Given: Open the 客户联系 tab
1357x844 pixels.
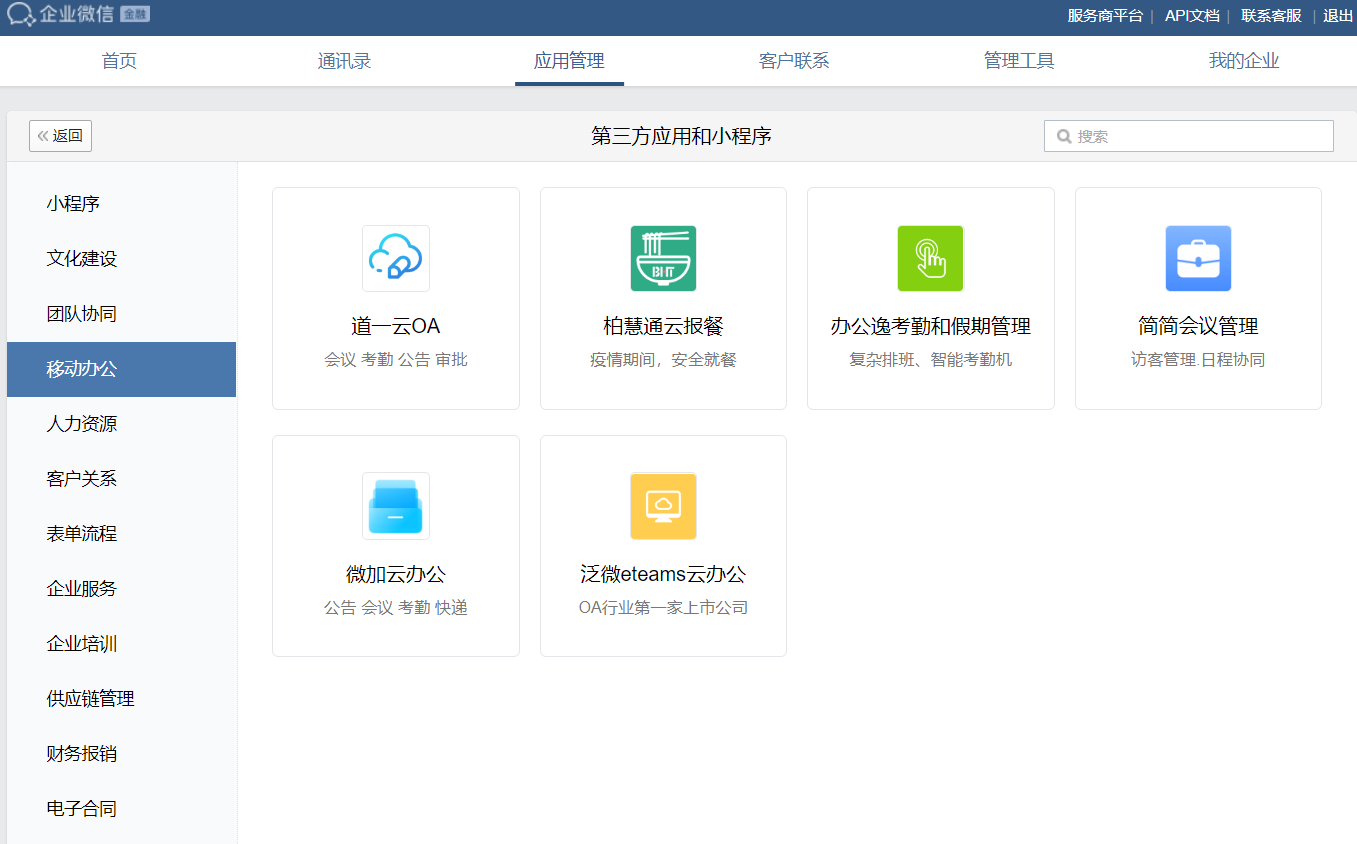Looking at the screenshot, I should pos(794,61).
